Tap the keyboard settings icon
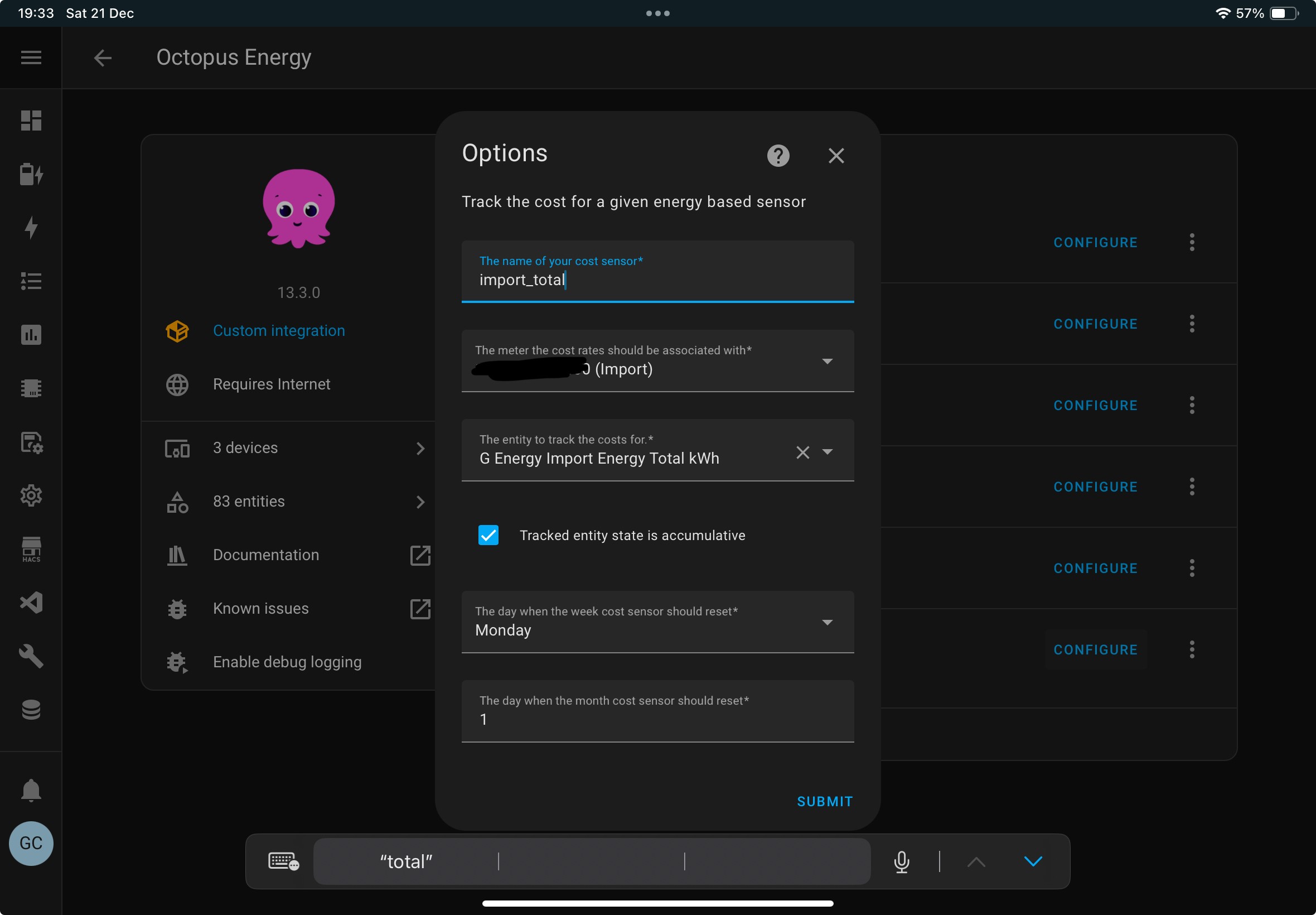This screenshot has height=915, width=1316. (x=284, y=861)
